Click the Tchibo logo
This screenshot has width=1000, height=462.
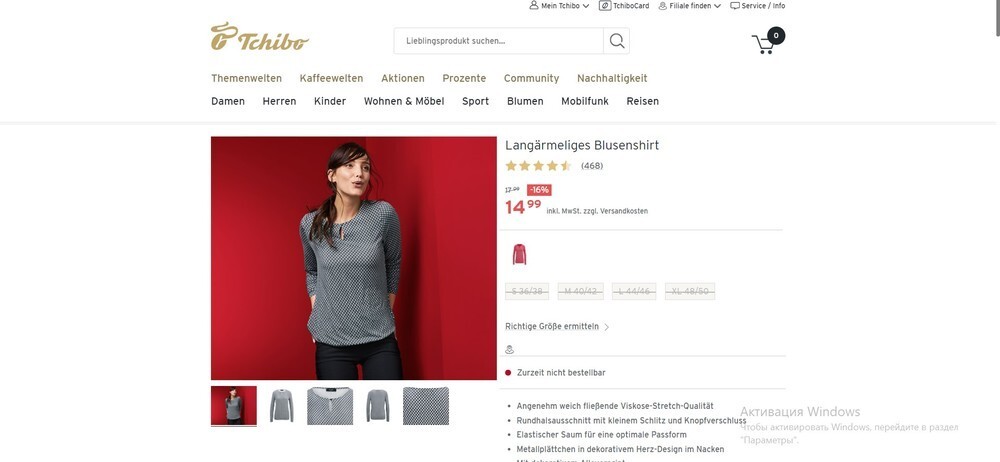tap(260, 37)
